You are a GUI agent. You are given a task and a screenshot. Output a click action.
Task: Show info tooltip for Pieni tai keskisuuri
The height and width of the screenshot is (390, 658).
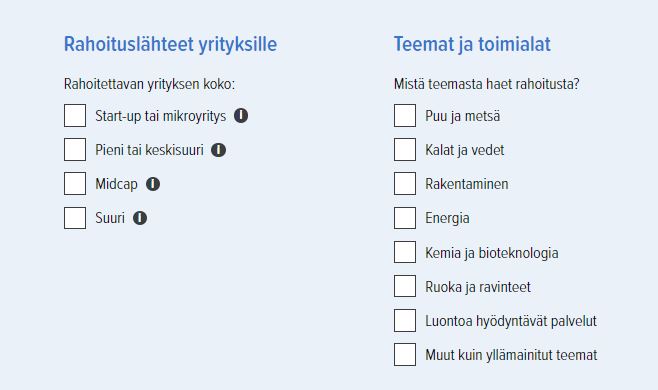[x=218, y=150]
